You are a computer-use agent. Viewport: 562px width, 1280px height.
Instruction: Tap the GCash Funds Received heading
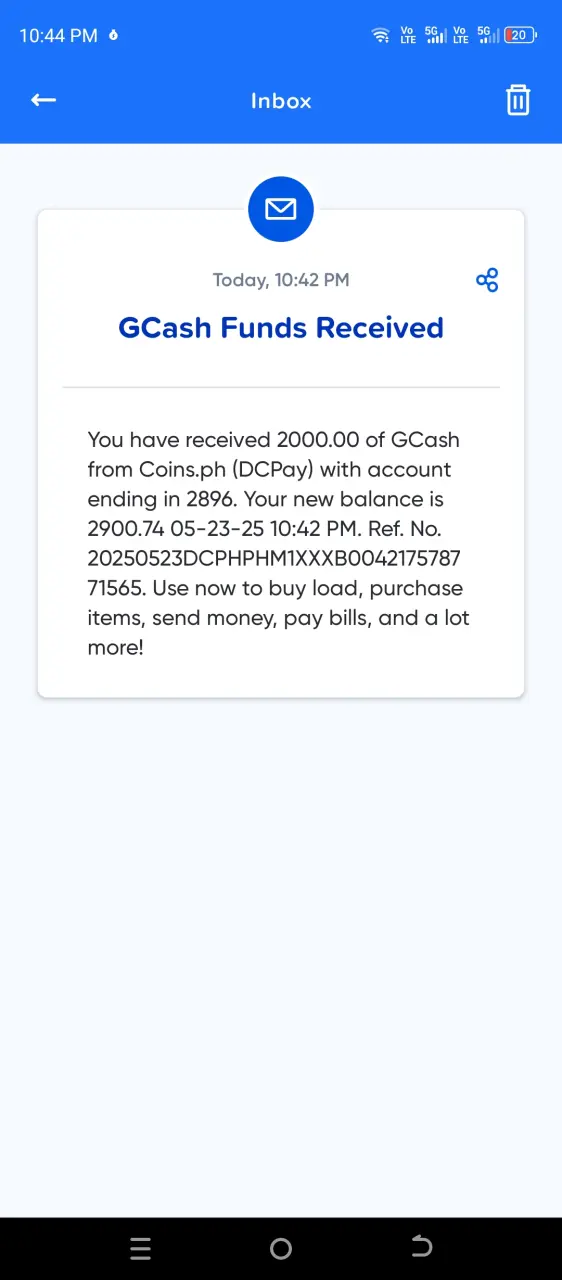coord(281,328)
